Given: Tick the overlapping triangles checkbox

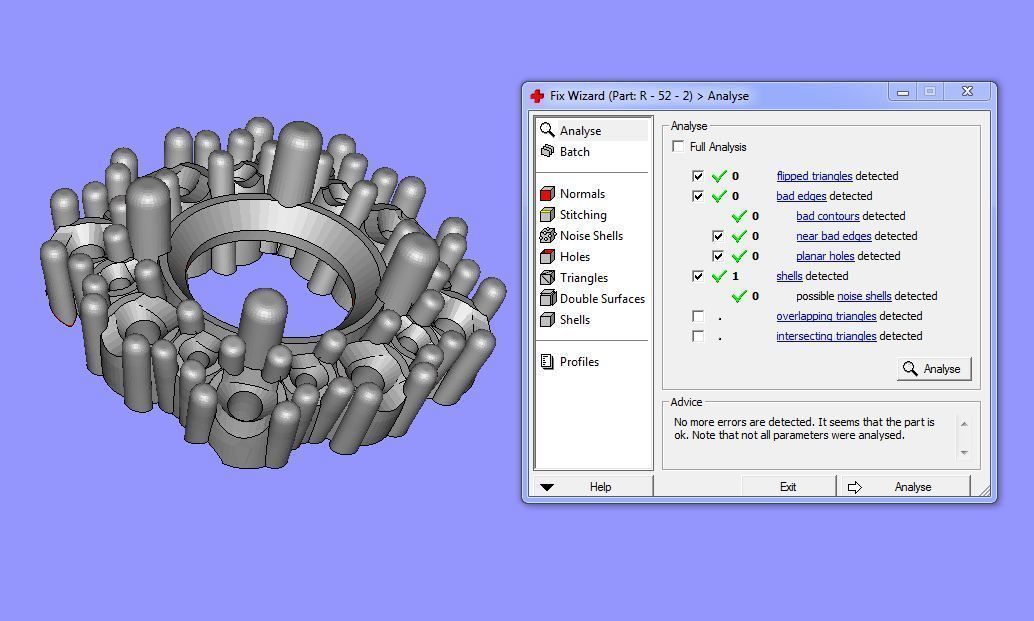Looking at the screenshot, I should [698, 316].
